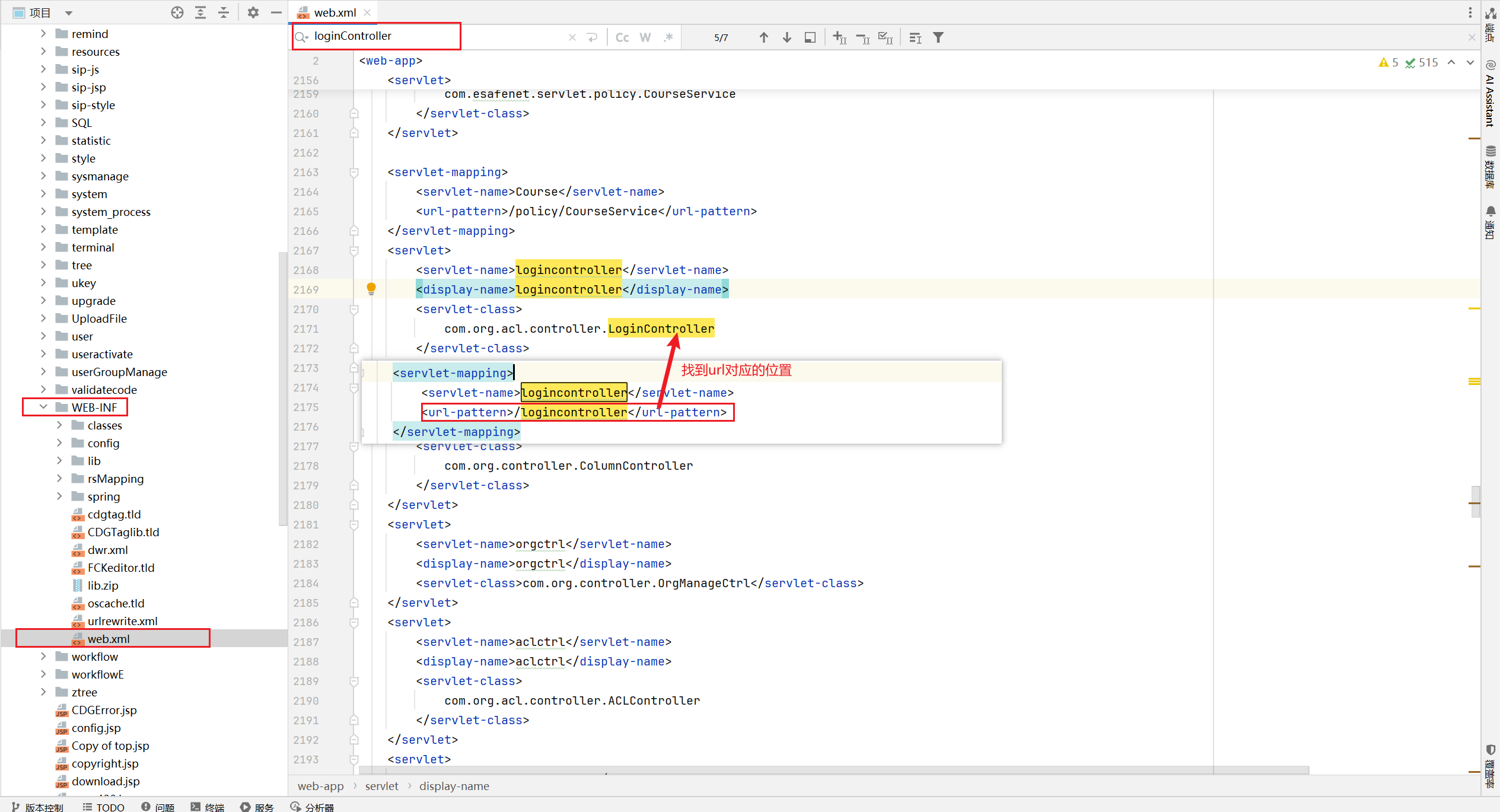
Task: Add selection for next occurrence
Action: click(840, 37)
